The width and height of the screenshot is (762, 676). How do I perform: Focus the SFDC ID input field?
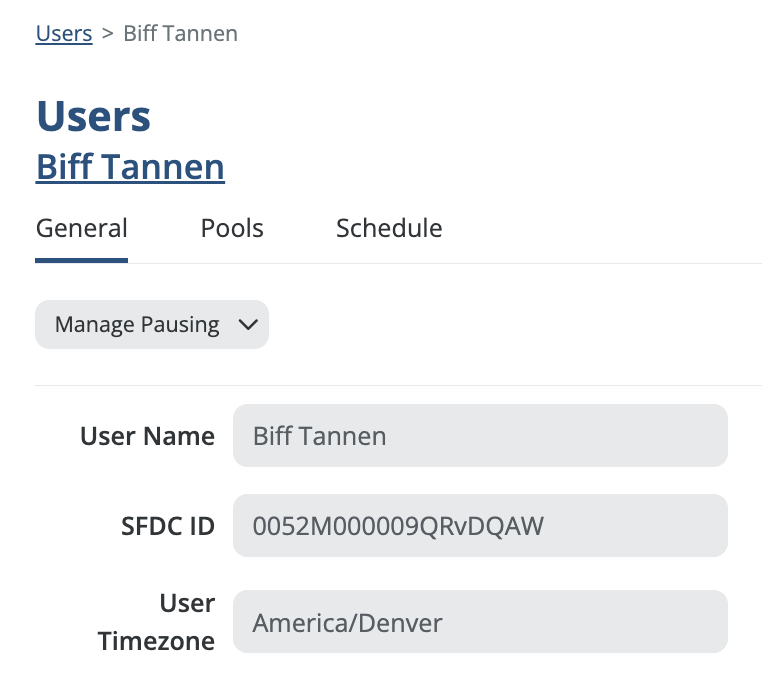click(480, 525)
